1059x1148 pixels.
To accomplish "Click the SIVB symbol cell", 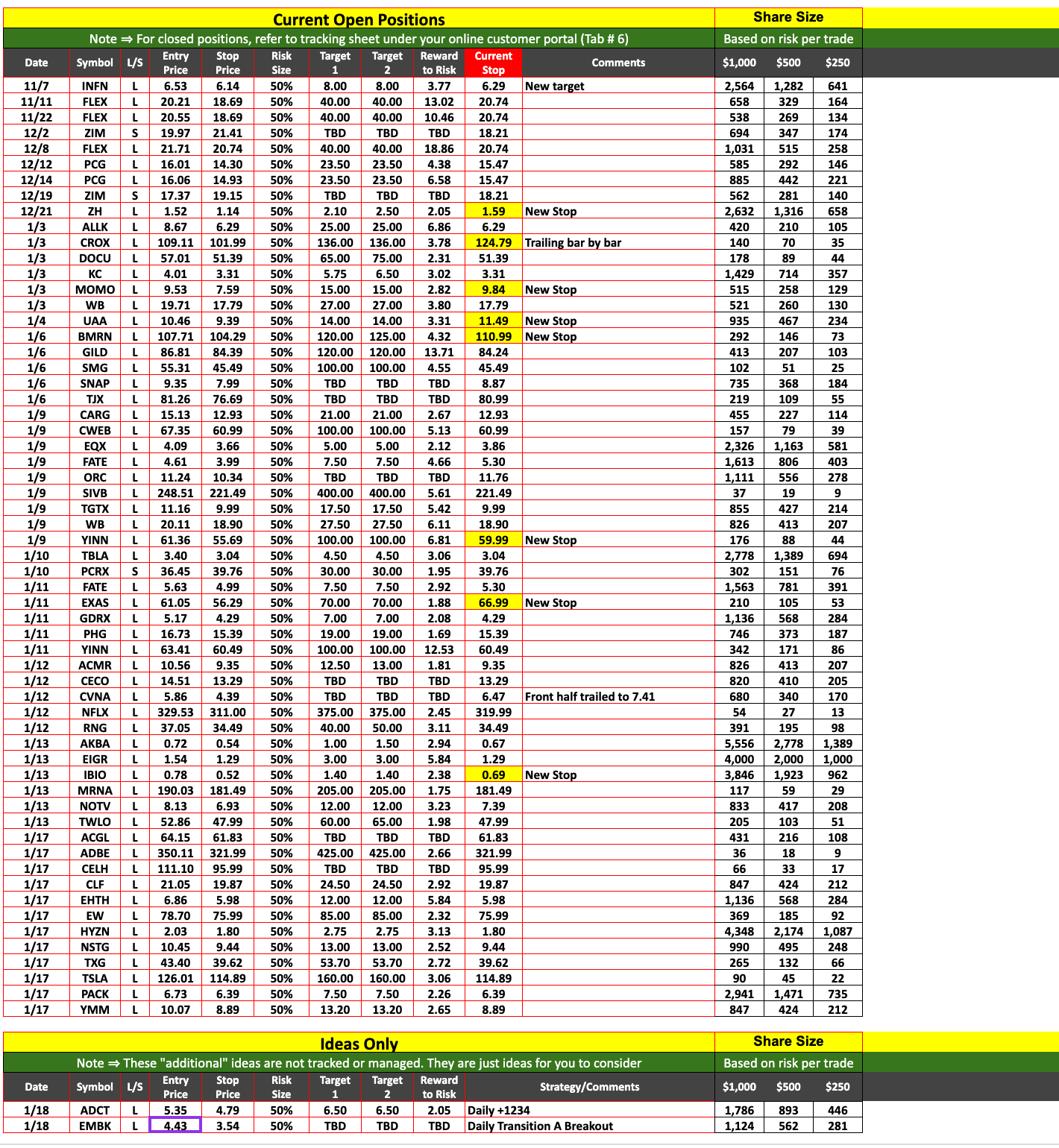I will coord(95,493).
